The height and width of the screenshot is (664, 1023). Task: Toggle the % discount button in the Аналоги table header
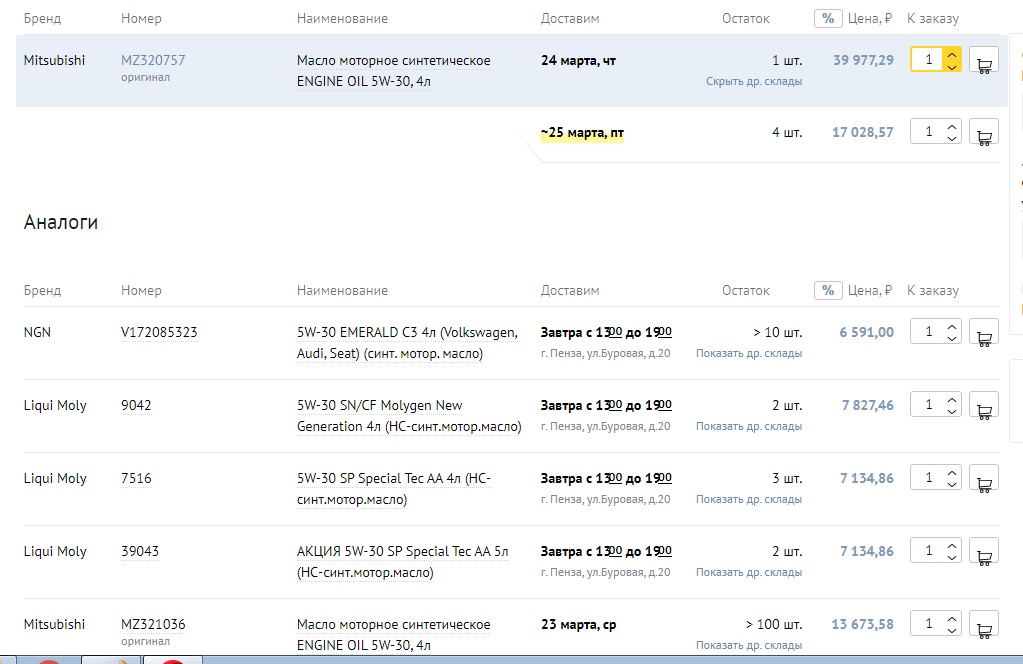click(x=828, y=290)
